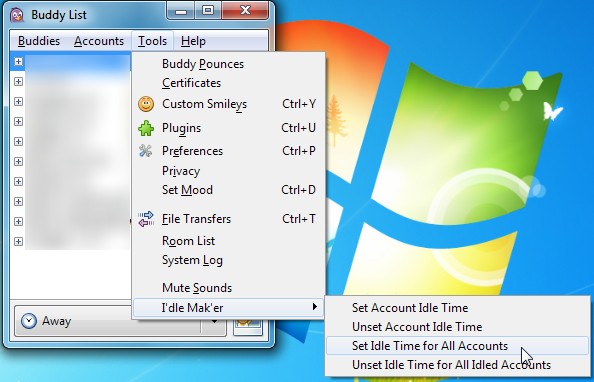Expand the highlighted buddy group plus box
Image resolution: width=594 pixels, height=382 pixels.
(x=18, y=61)
